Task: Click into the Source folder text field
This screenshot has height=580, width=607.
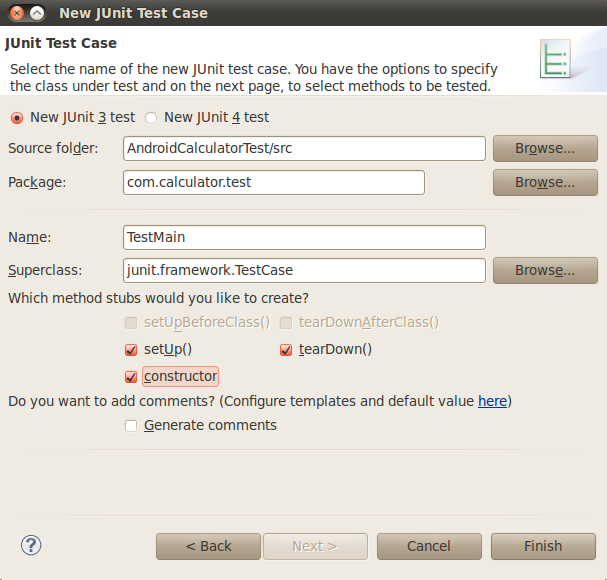Action: tap(303, 148)
